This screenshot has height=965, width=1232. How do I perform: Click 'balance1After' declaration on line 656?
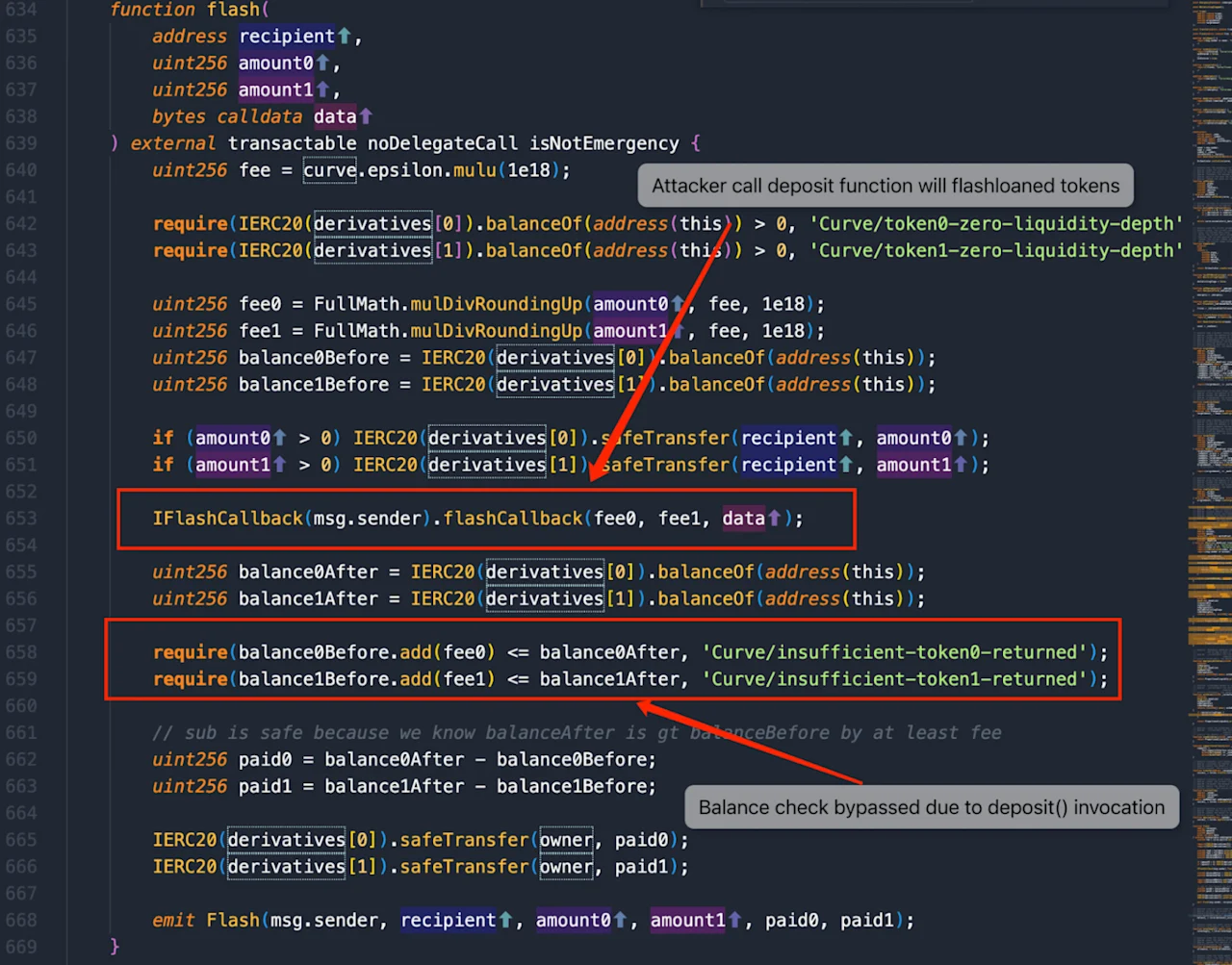308,599
